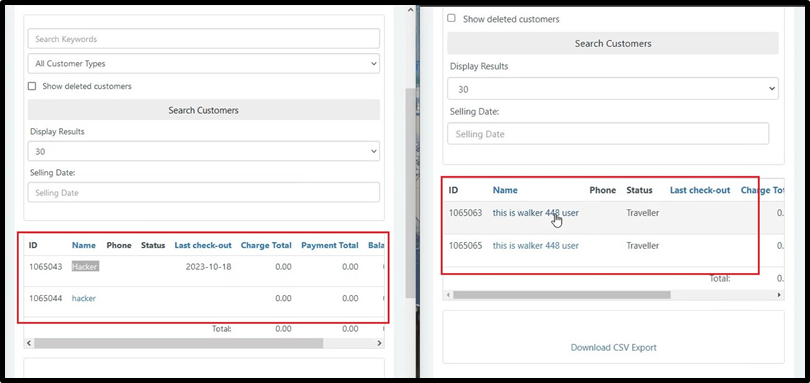Open walker 448 user ID 1065063
810x383 pixels.
[536, 213]
